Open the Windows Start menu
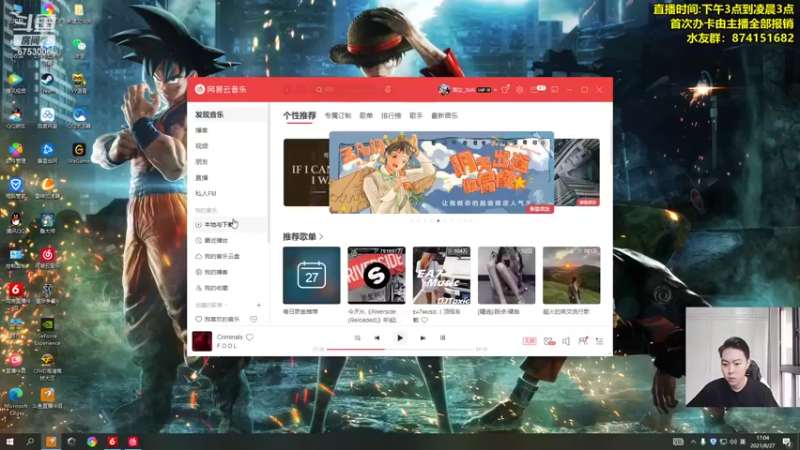The width and height of the screenshot is (800, 450). (9, 442)
